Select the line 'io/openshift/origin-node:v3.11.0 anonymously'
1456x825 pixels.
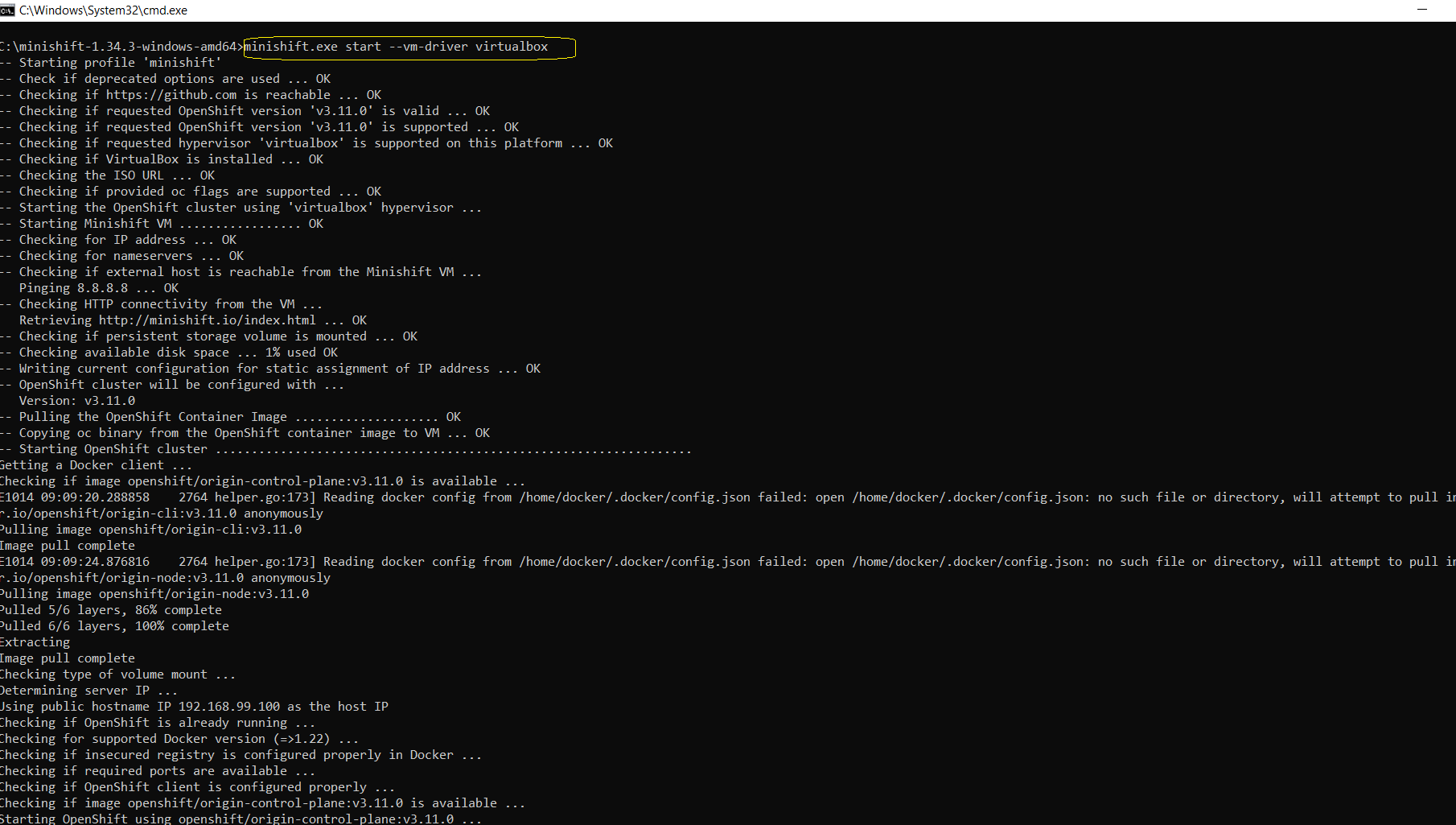pos(165,578)
